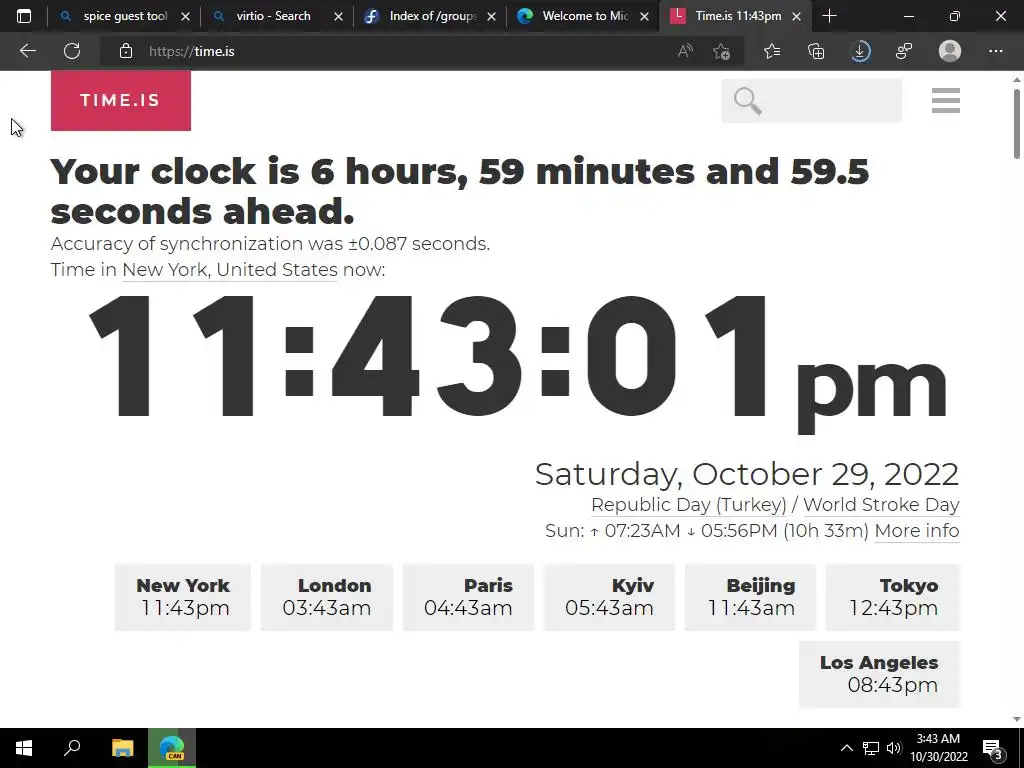Open the tab actions menu icon
The image size is (1024, 768).
click(24, 16)
